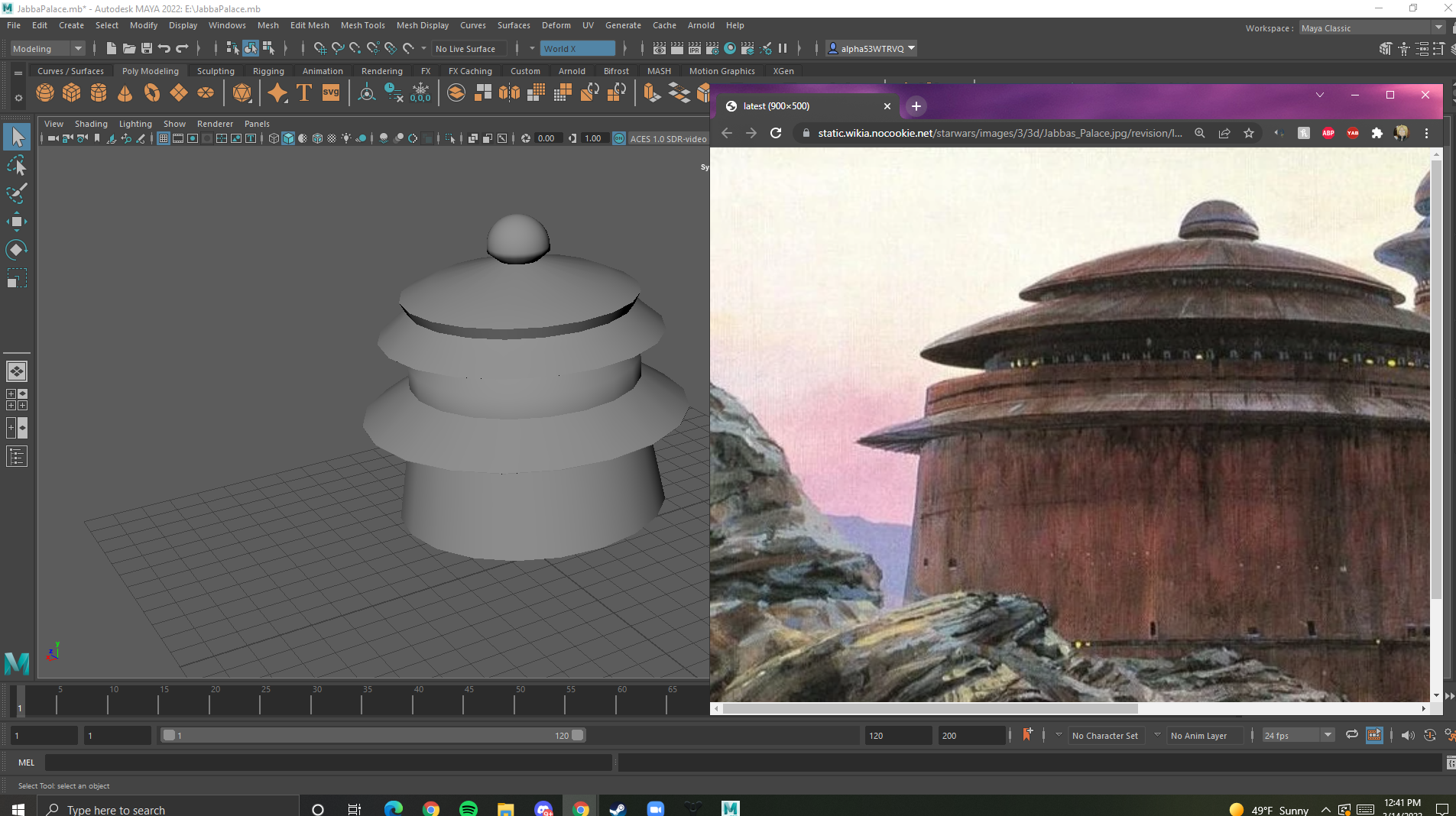Toggle smooth shade all in viewport
The height and width of the screenshot is (816, 1456).
pos(288,138)
